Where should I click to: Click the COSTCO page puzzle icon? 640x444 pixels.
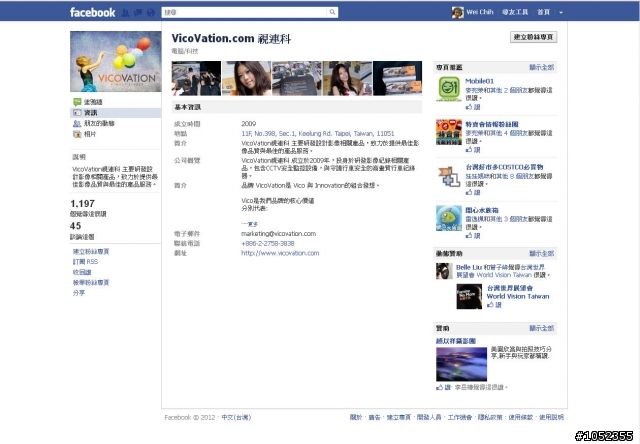coord(449,176)
